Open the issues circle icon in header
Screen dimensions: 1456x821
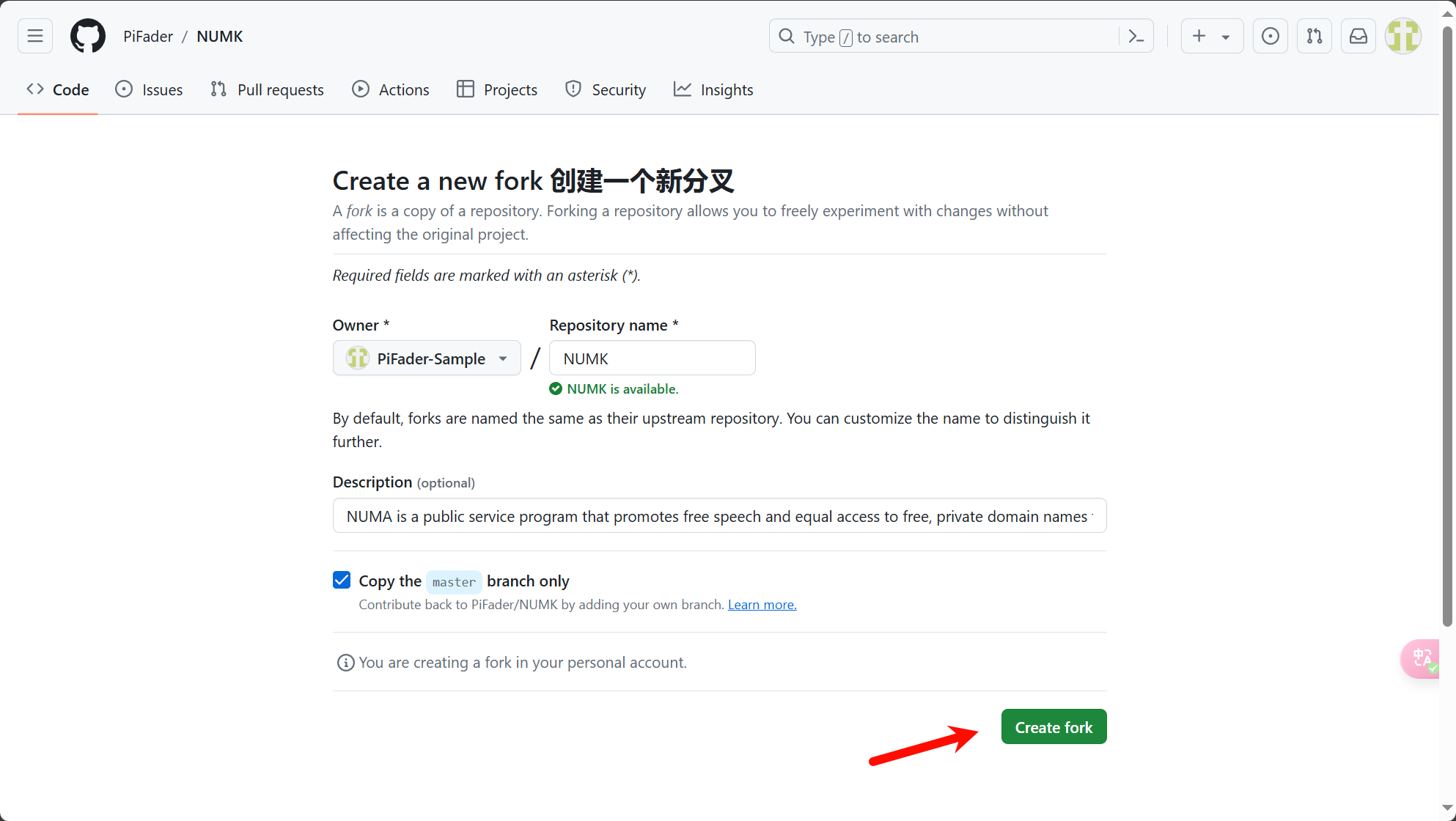(x=1271, y=36)
